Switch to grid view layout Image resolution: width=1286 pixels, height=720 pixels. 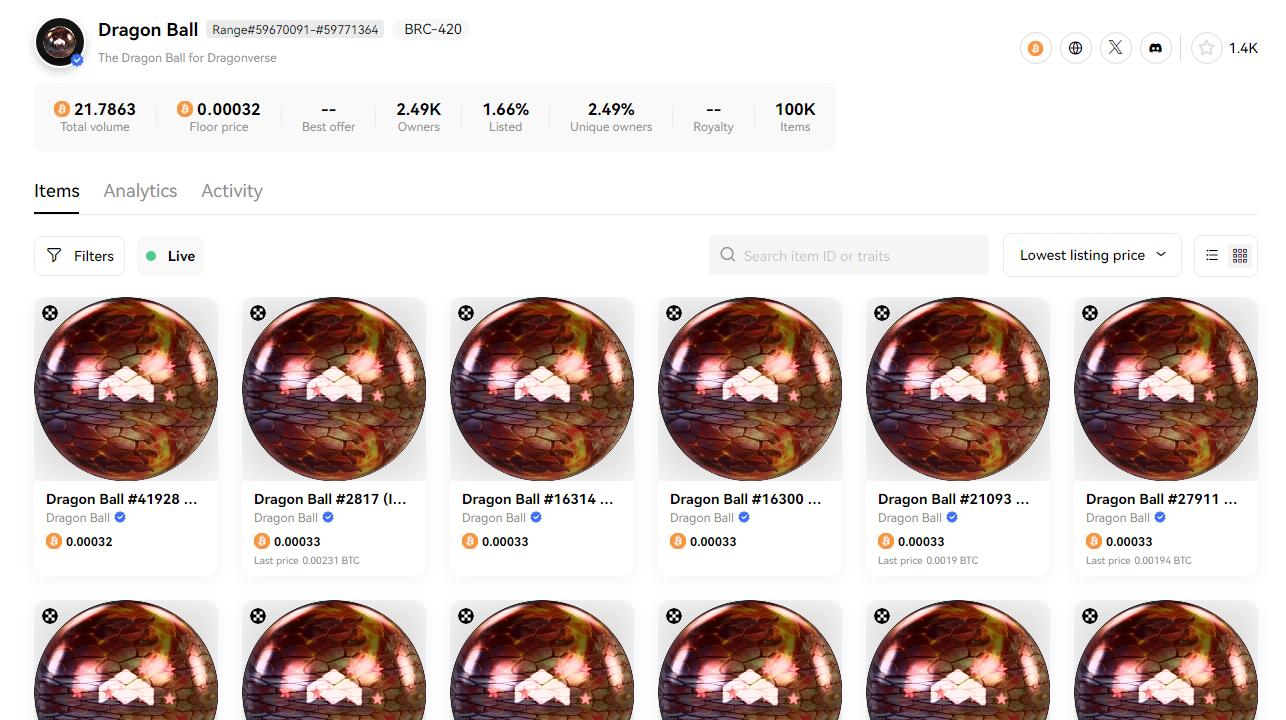pyautogui.click(x=1240, y=256)
